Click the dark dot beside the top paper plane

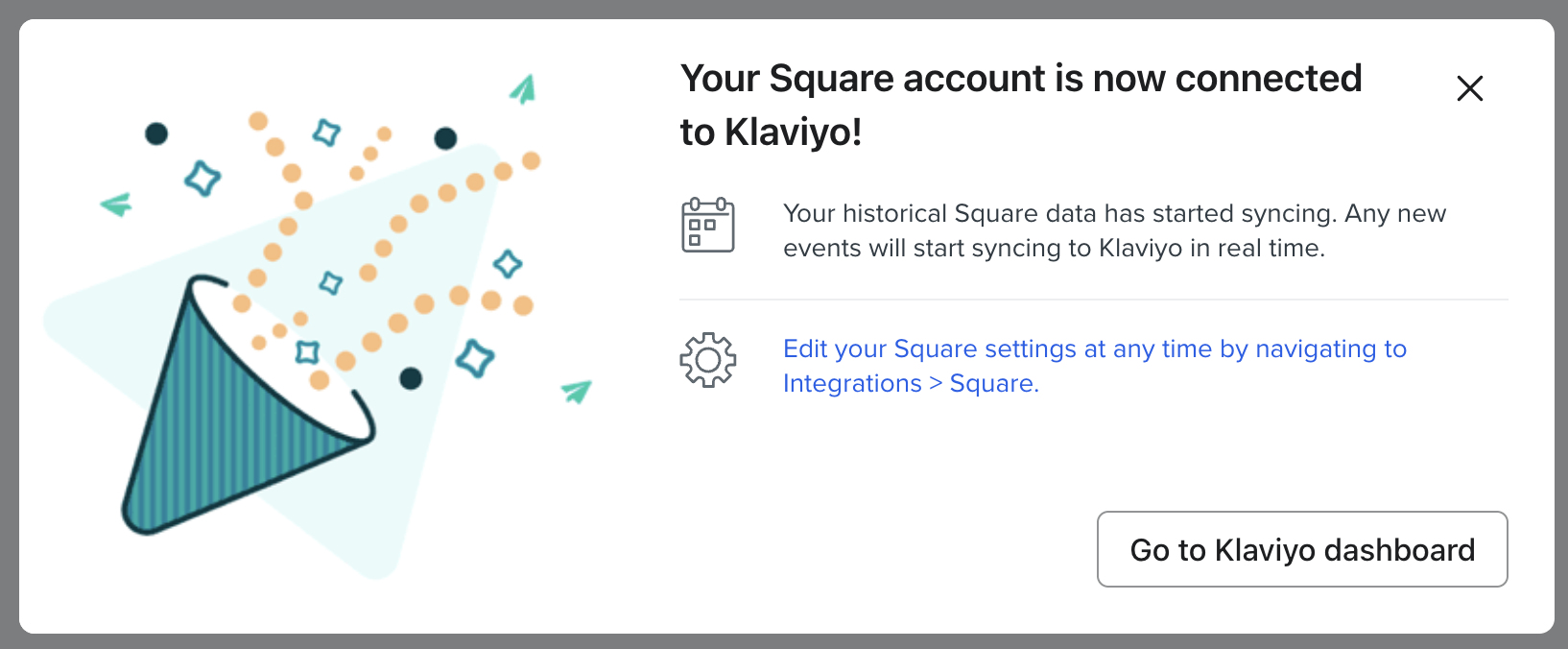pos(445,138)
